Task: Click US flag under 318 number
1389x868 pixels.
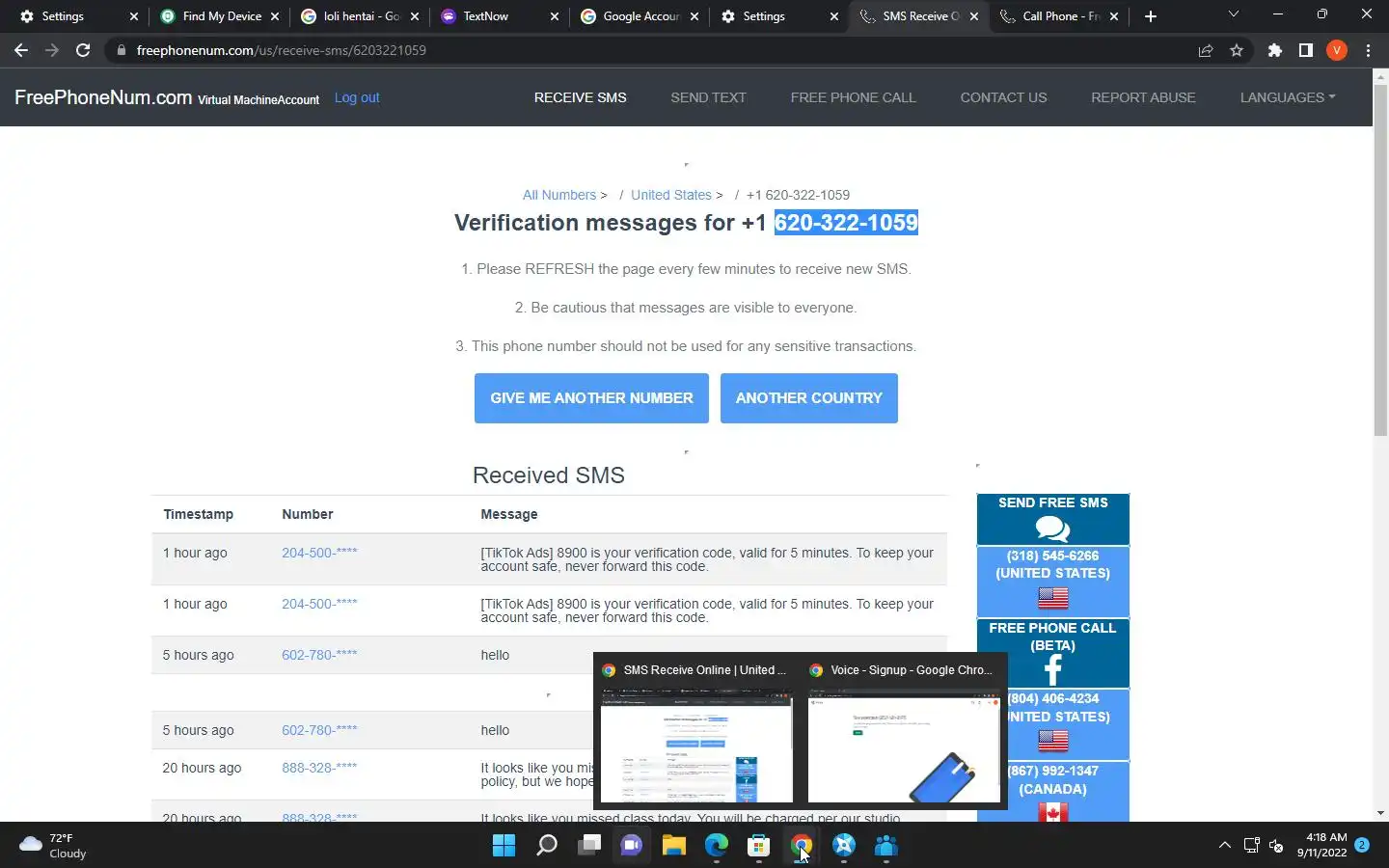Action: [x=1052, y=599]
